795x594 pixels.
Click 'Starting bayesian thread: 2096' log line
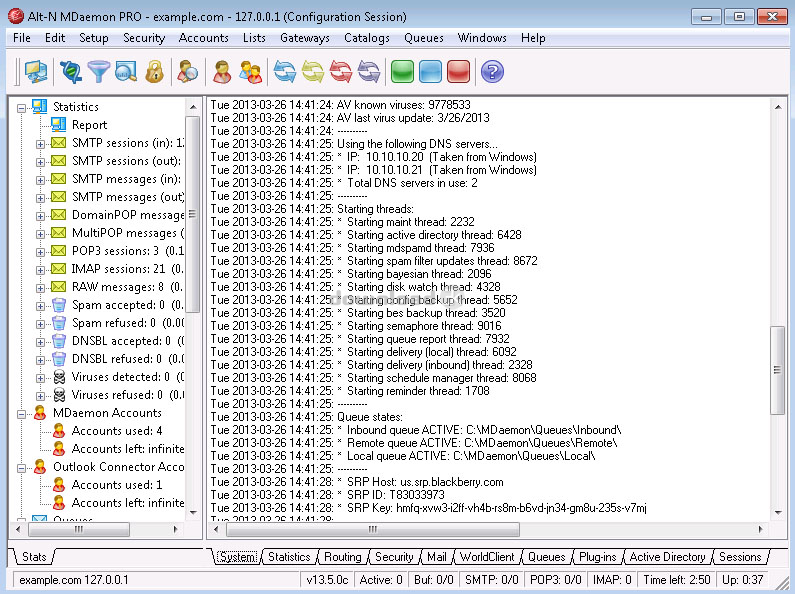419,274
